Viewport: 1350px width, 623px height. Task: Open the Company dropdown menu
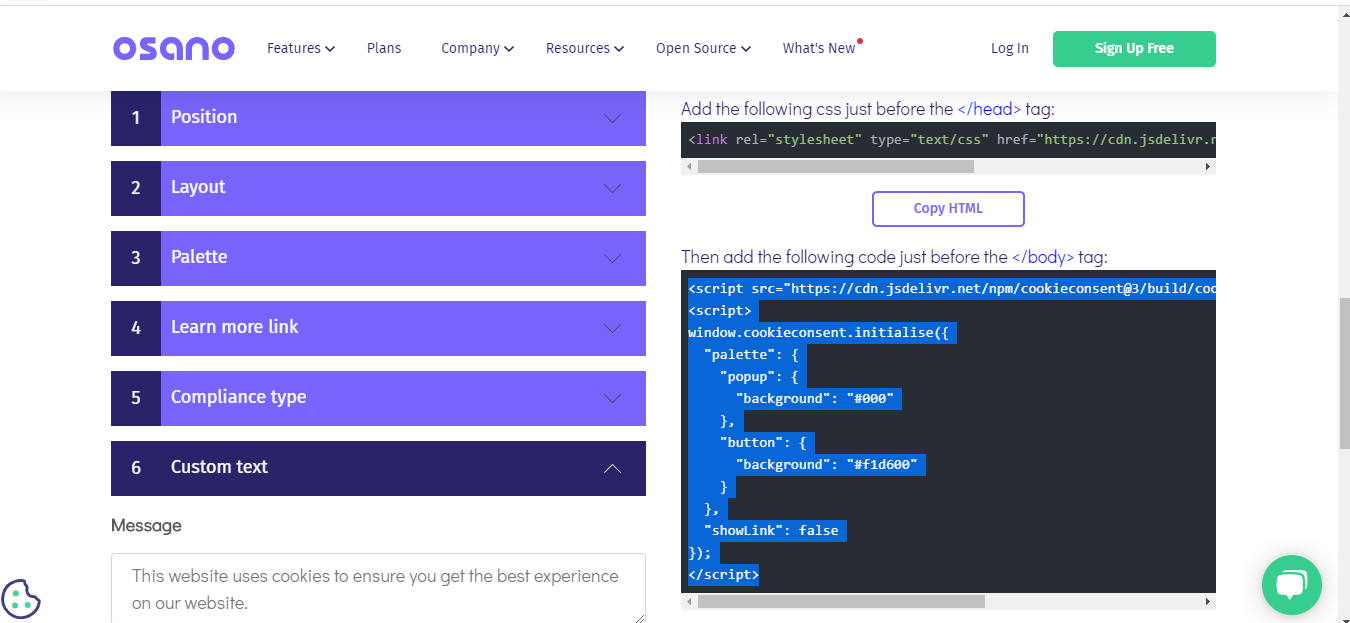point(477,48)
